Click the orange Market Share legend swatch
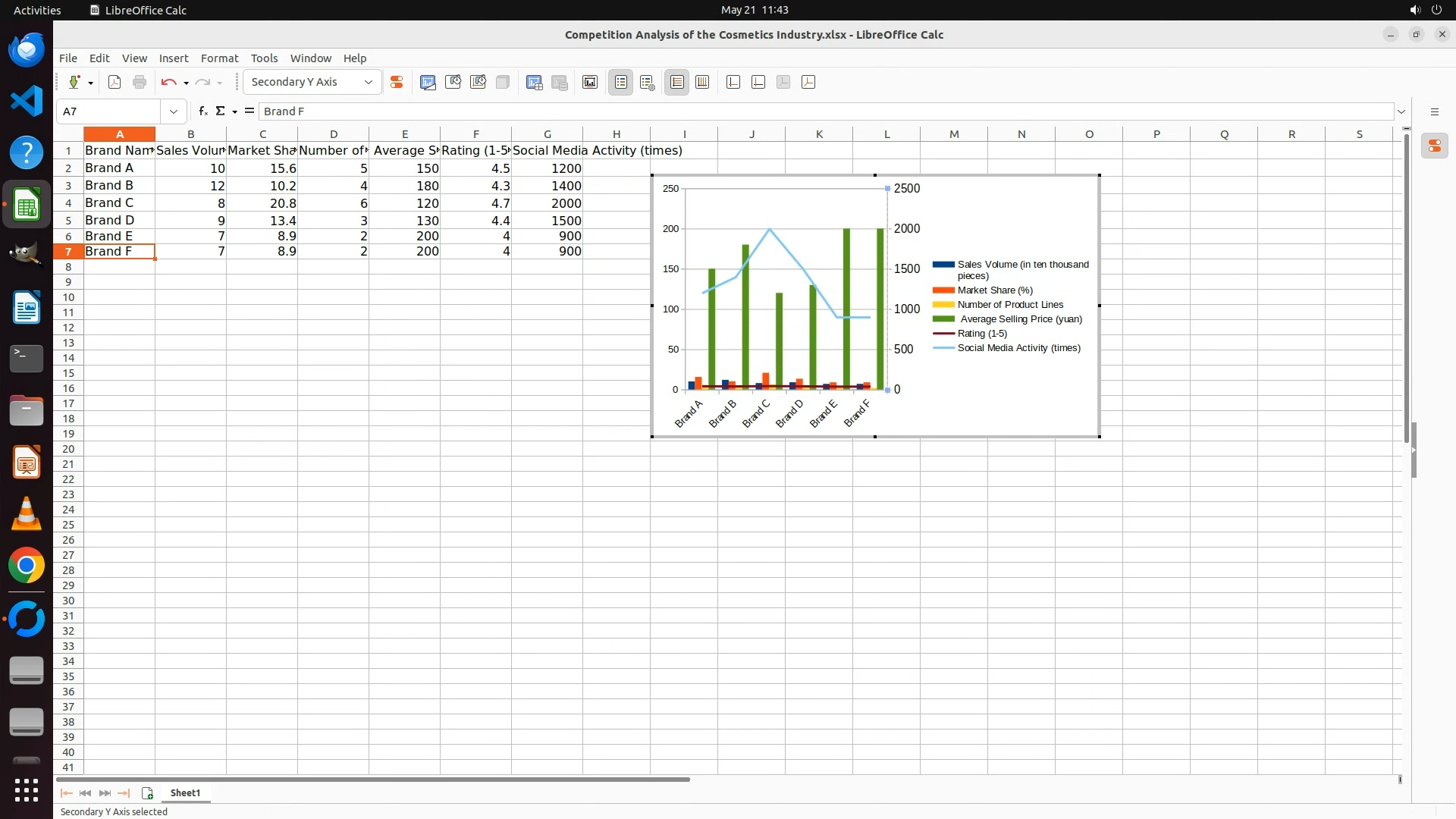 pos(943,290)
